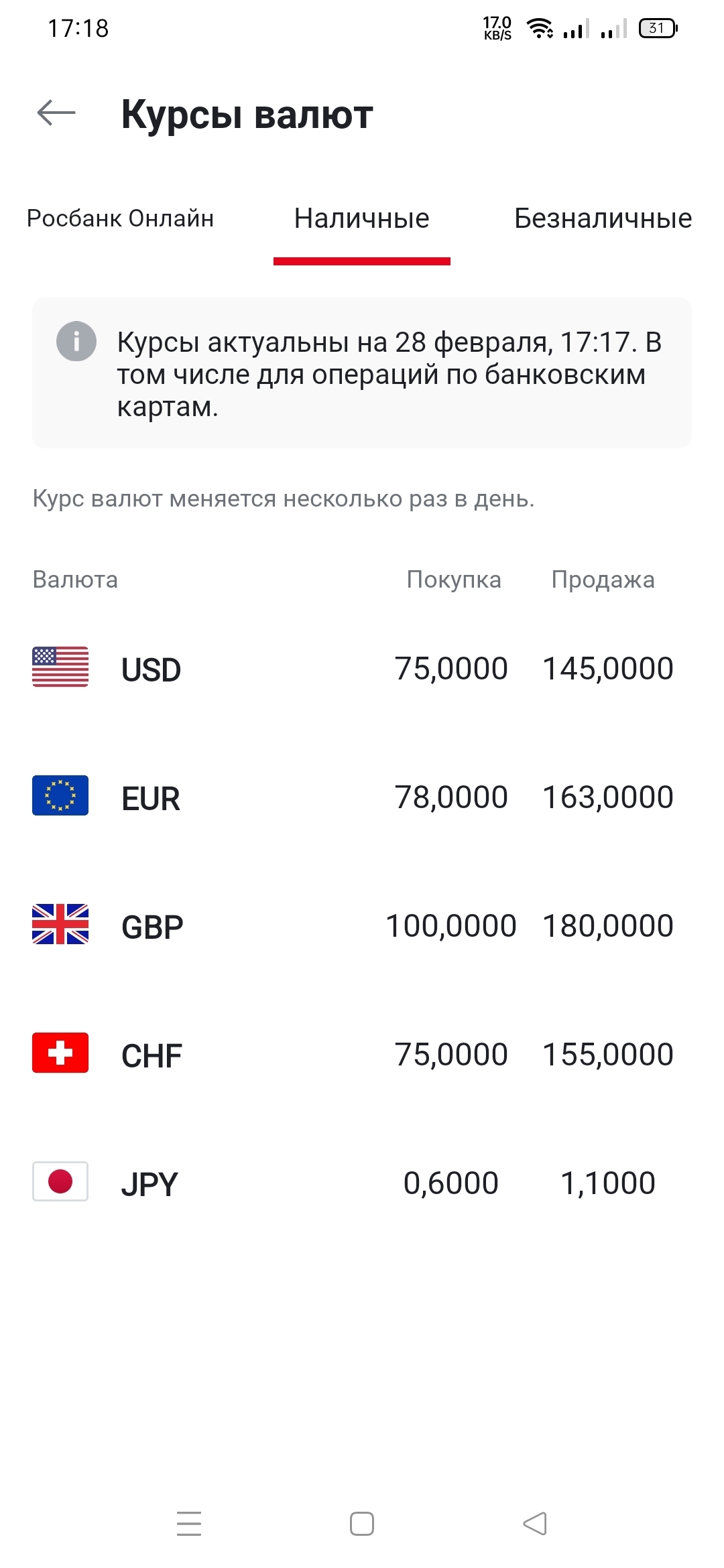
Task: Tap the back arrow icon
Action: coord(56,113)
